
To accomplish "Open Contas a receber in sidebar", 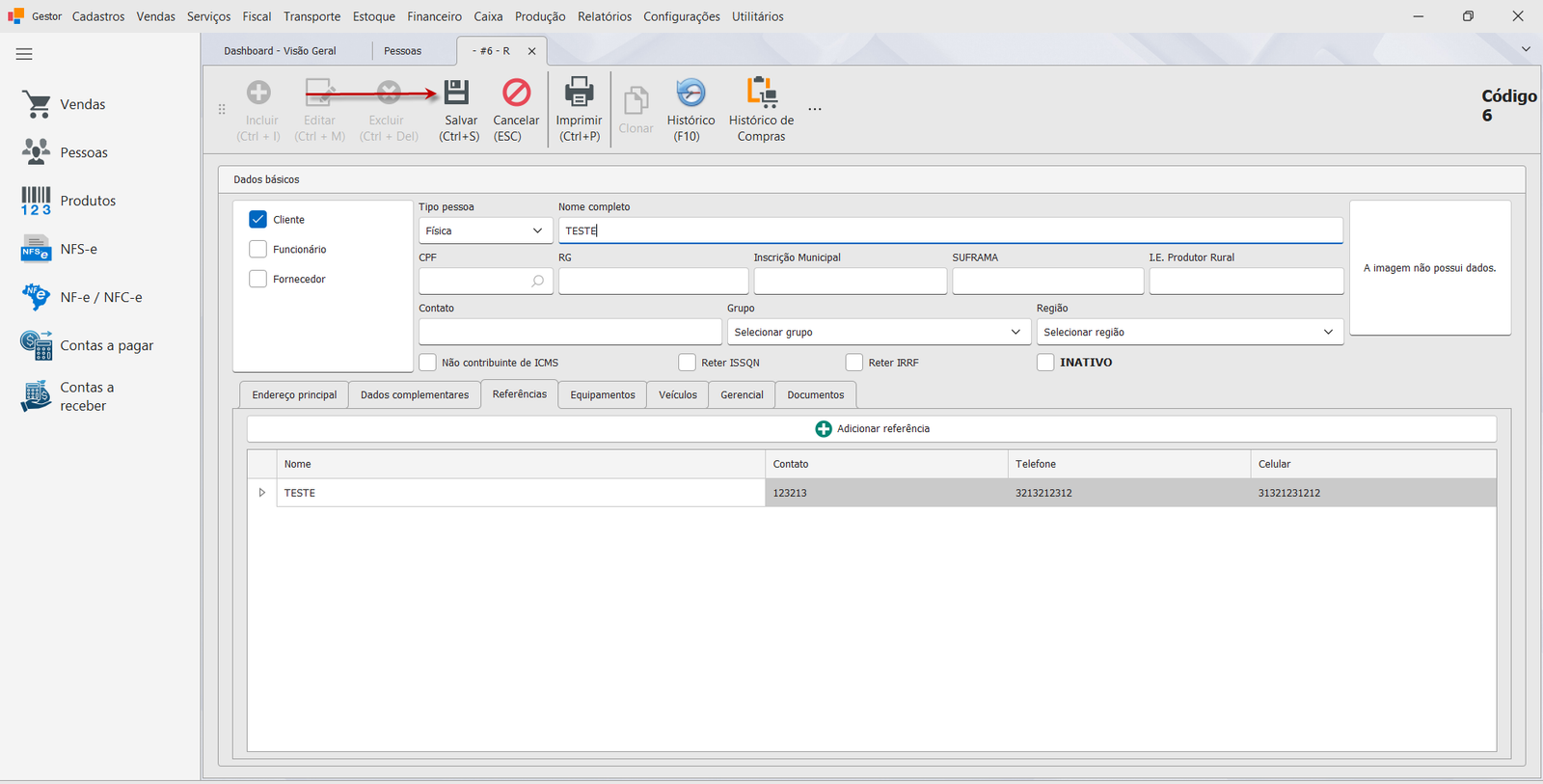I will pos(68,396).
